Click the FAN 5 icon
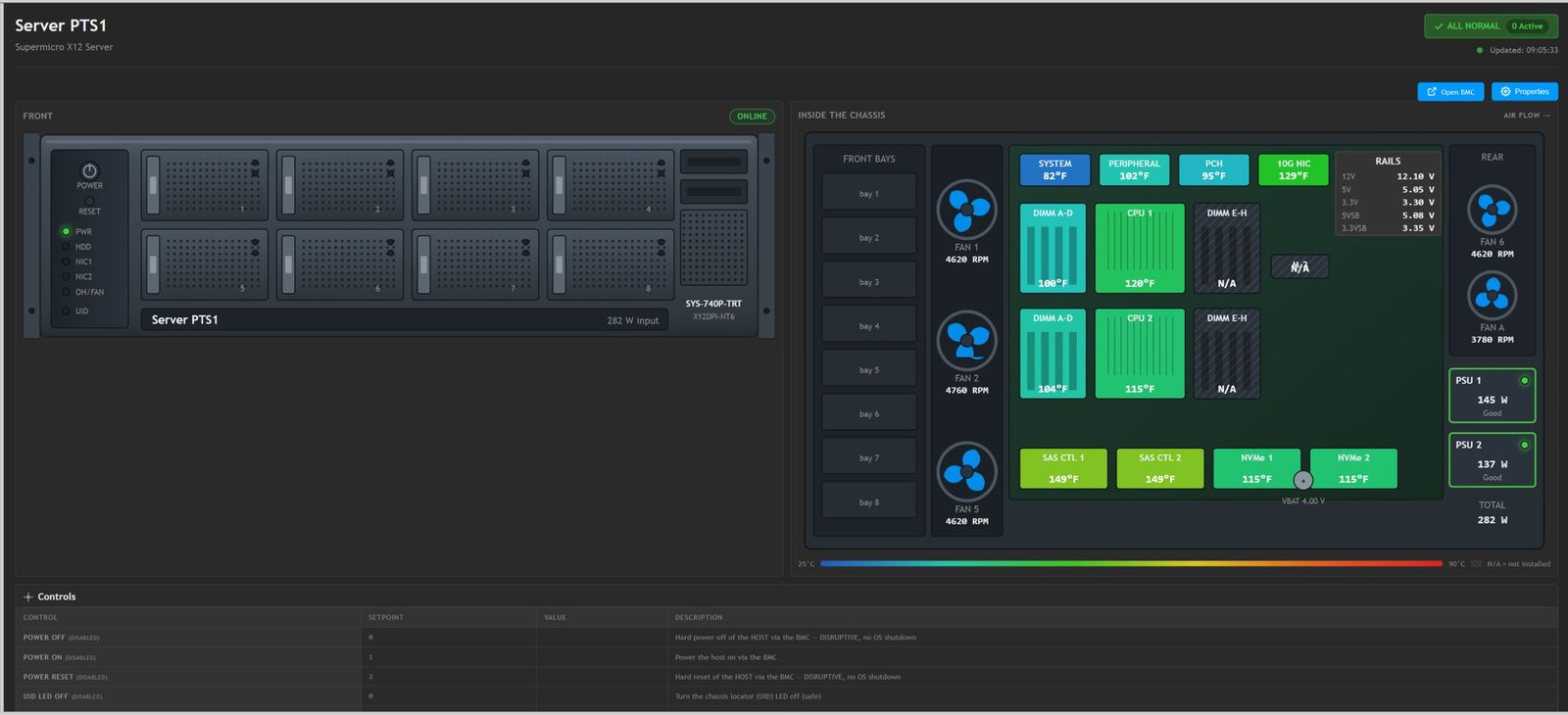This screenshot has width=1568, height=715. [x=966, y=472]
